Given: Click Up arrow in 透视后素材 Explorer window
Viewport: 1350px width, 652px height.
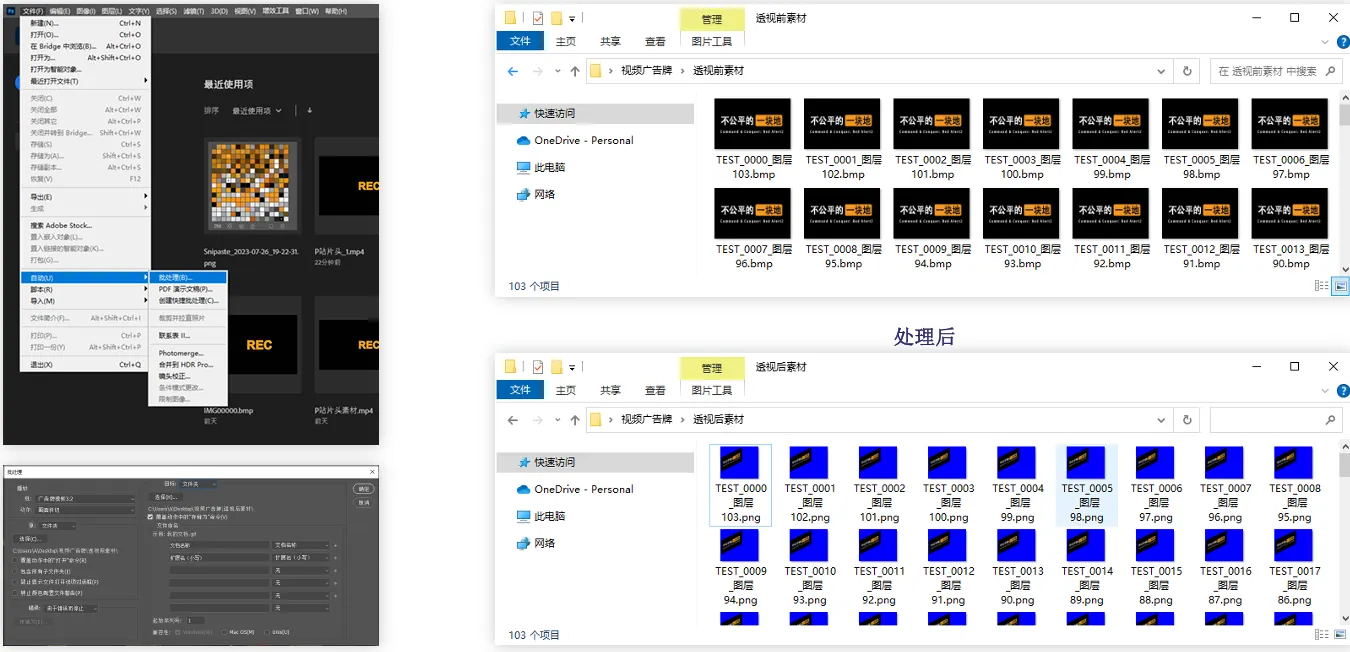Looking at the screenshot, I should (574, 420).
